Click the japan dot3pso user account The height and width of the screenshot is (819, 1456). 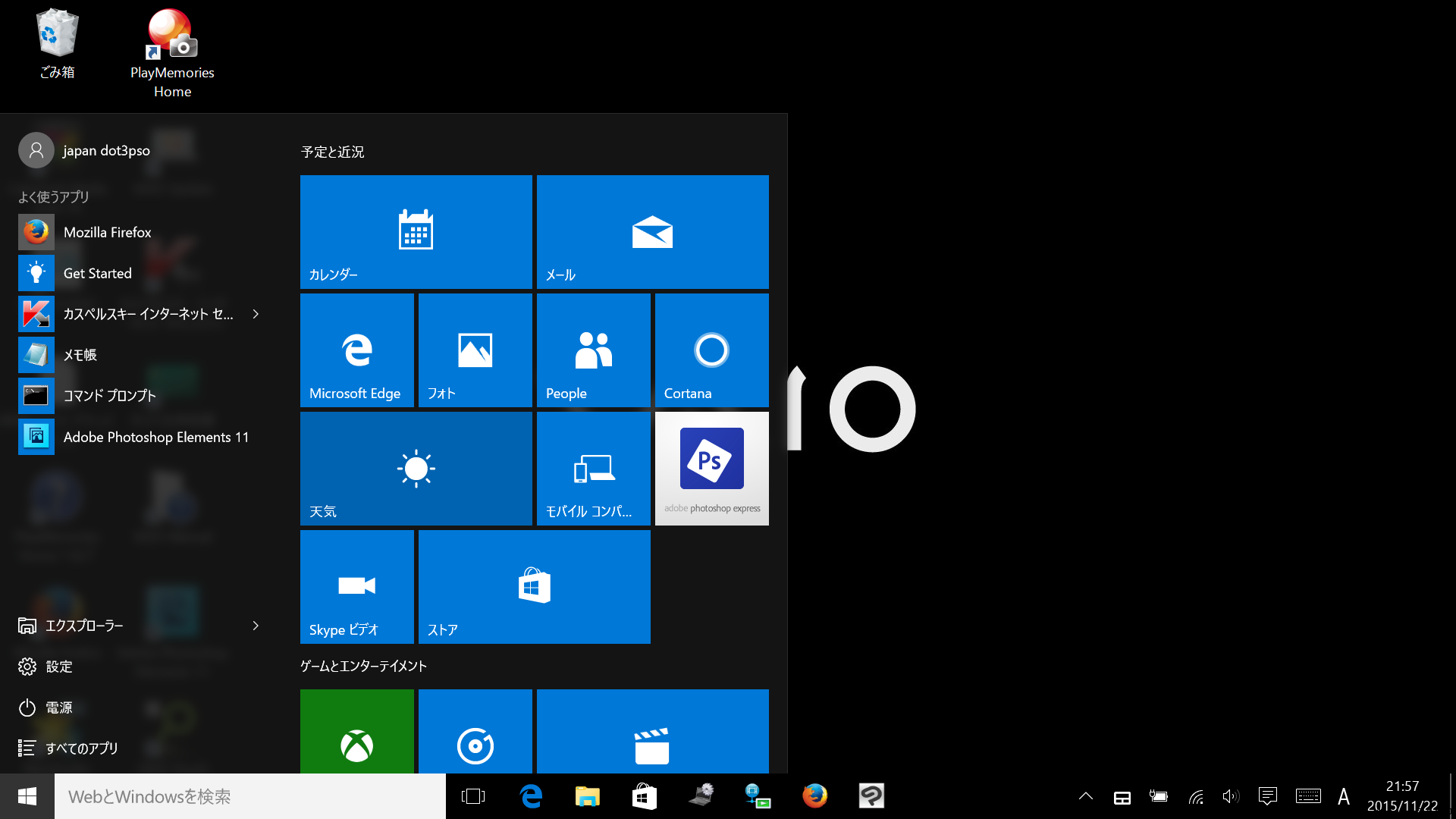tap(85, 150)
